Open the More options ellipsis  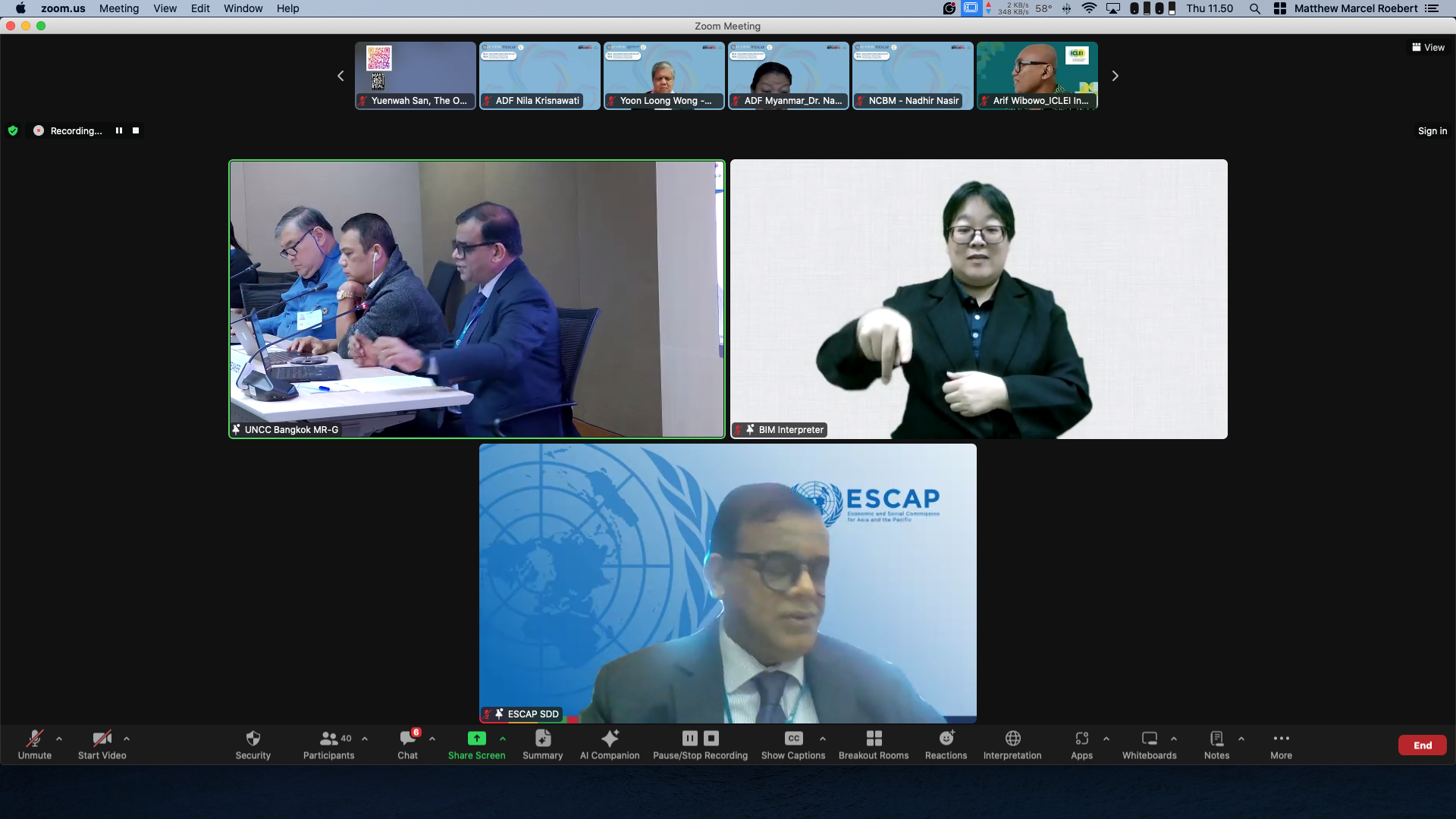coord(1281,738)
